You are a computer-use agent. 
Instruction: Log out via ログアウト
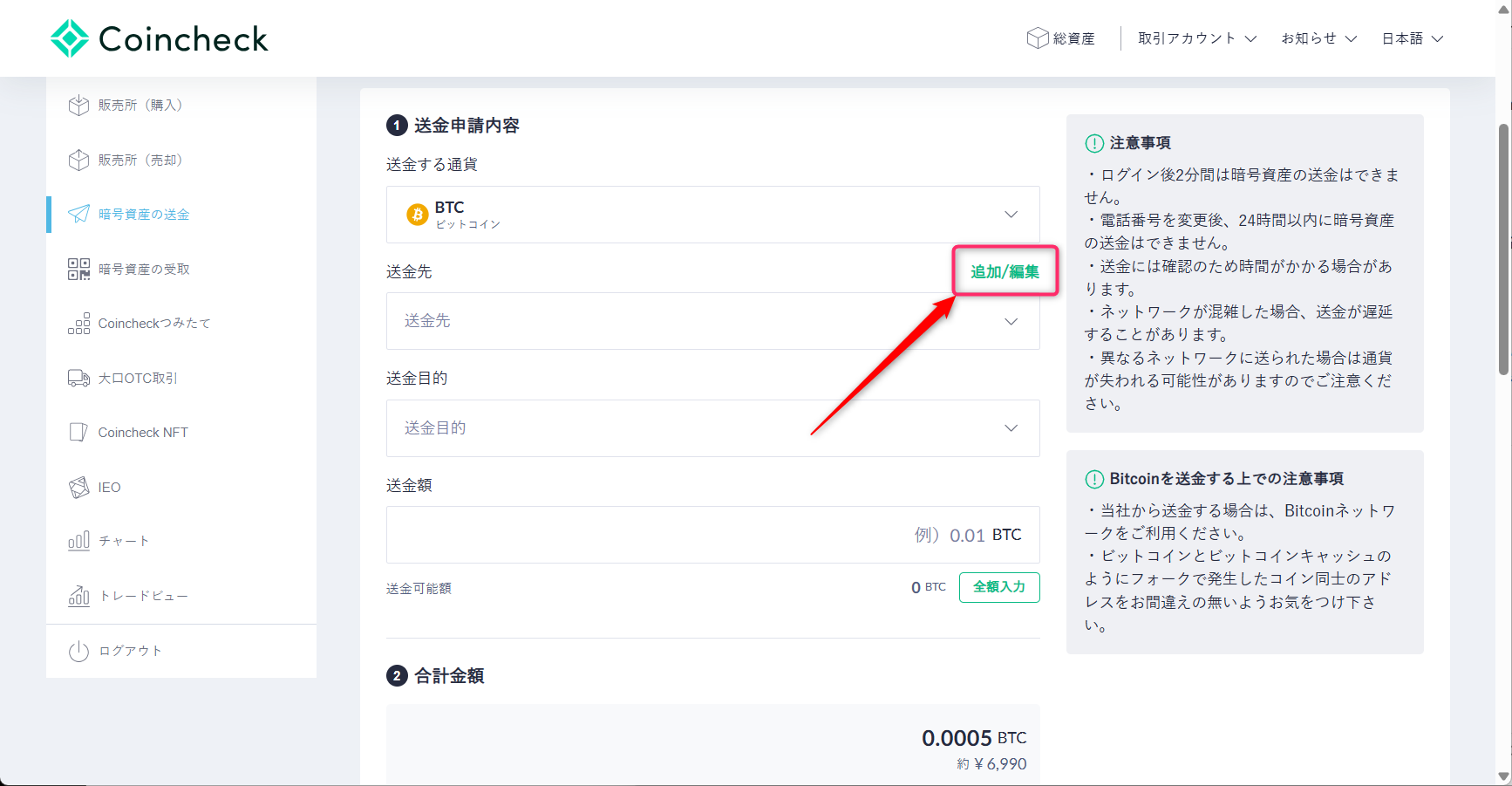point(129,650)
